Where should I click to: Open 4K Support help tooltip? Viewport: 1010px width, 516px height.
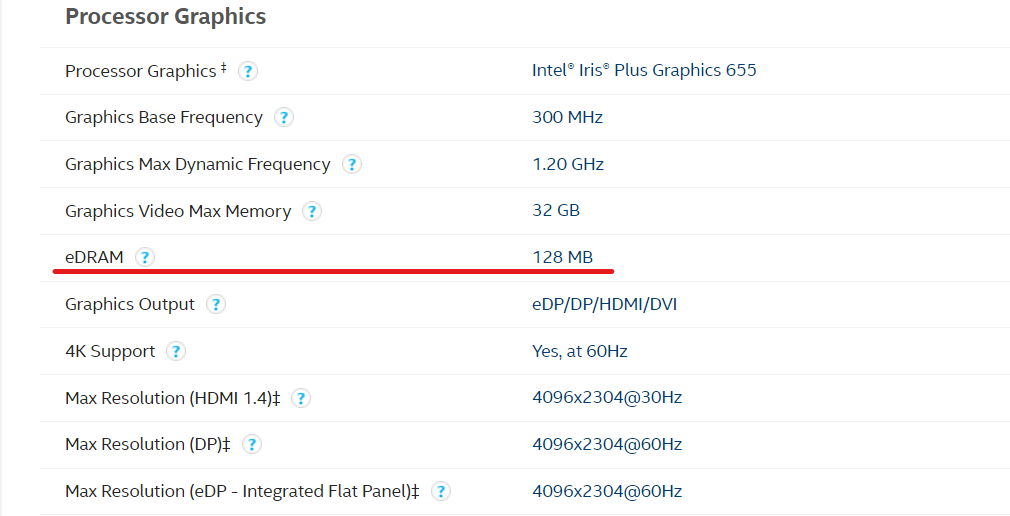click(x=176, y=351)
